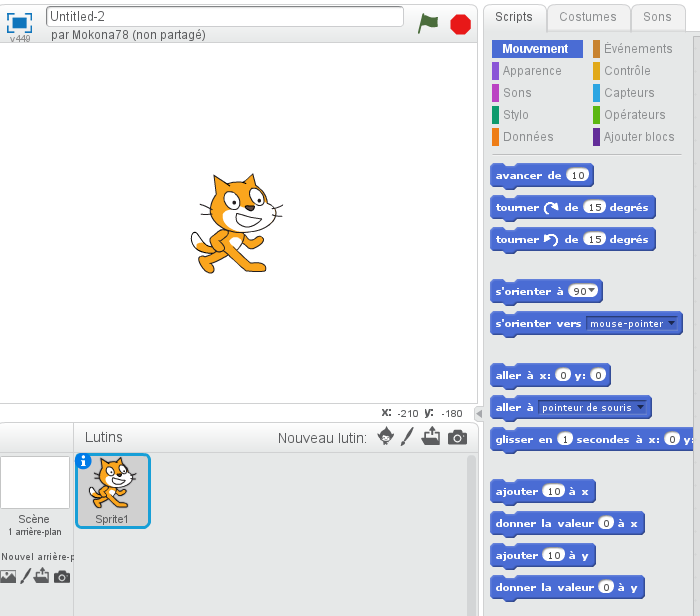Edit y value in aller à block
Image resolution: width=700 pixels, height=616 pixels.
(x=598, y=375)
